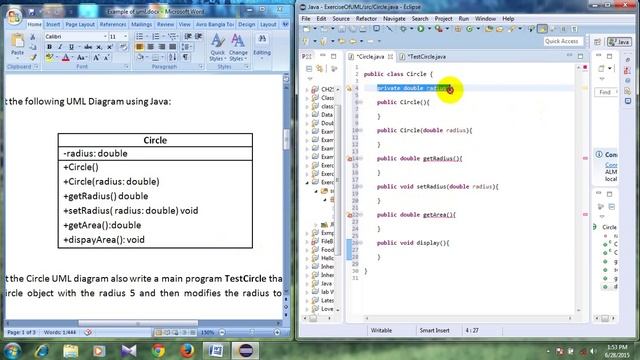This screenshot has height=360, width=640.
Task: Click the Open Perspective icon in Eclipse
Action: click(x=597, y=42)
